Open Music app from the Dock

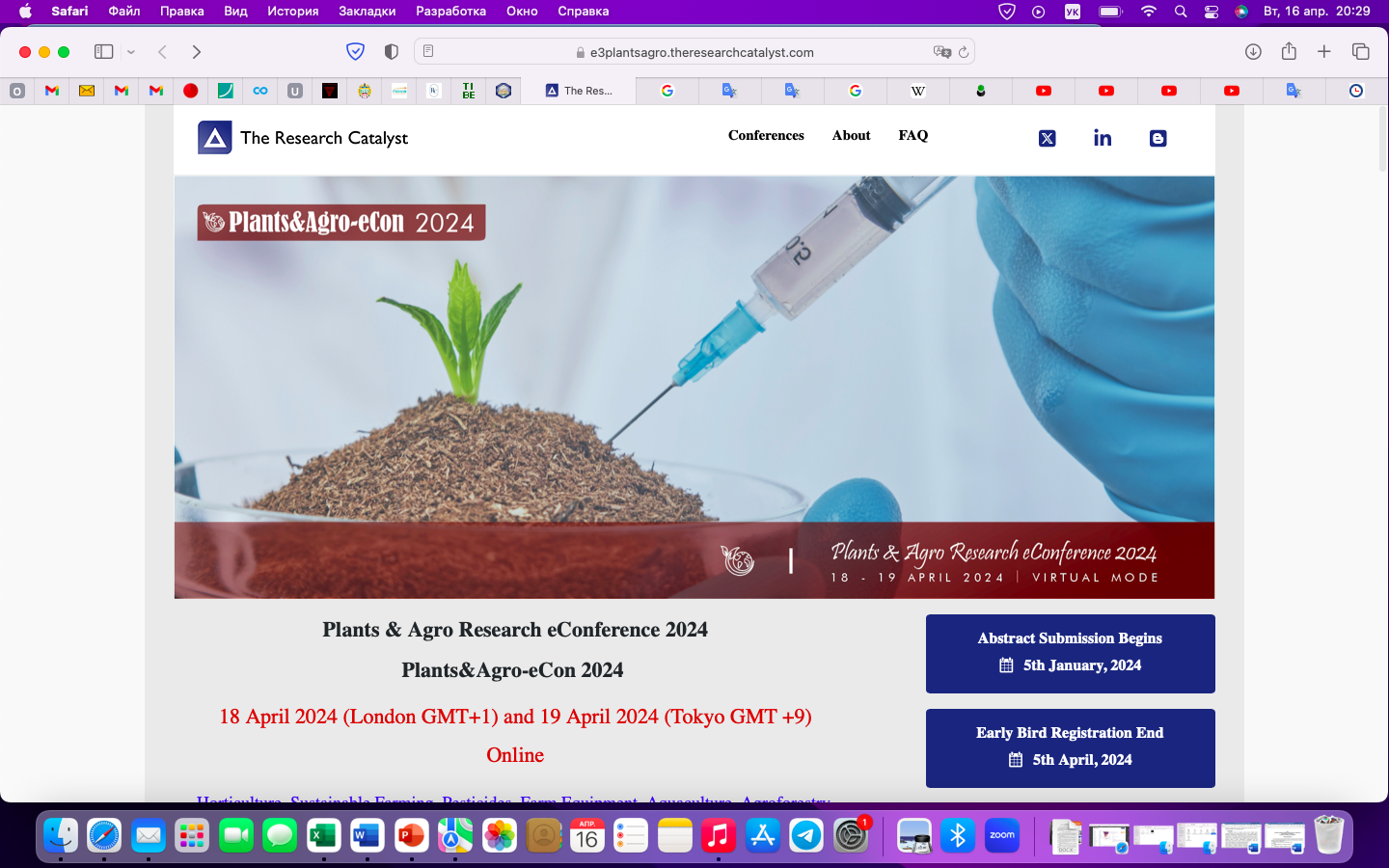[719, 835]
